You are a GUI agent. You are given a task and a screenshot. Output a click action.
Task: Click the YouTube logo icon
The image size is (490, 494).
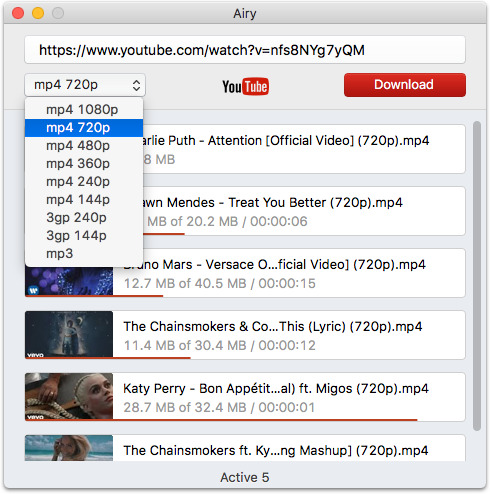pyautogui.click(x=245, y=86)
